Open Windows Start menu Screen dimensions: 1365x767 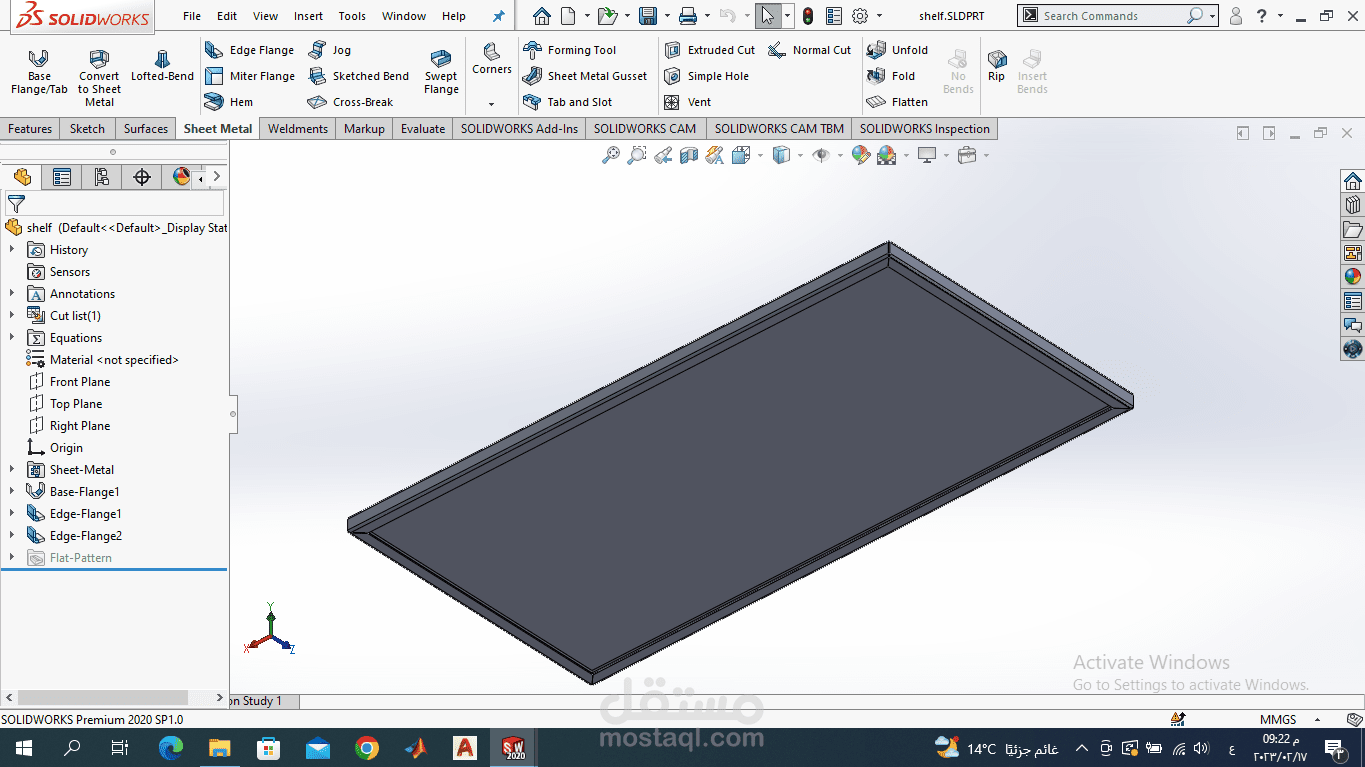click(x=24, y=747)
